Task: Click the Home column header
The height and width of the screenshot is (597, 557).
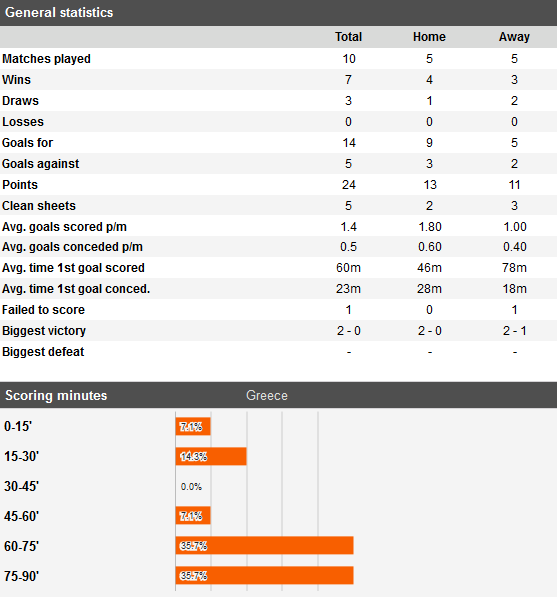Action: [429, 37]
